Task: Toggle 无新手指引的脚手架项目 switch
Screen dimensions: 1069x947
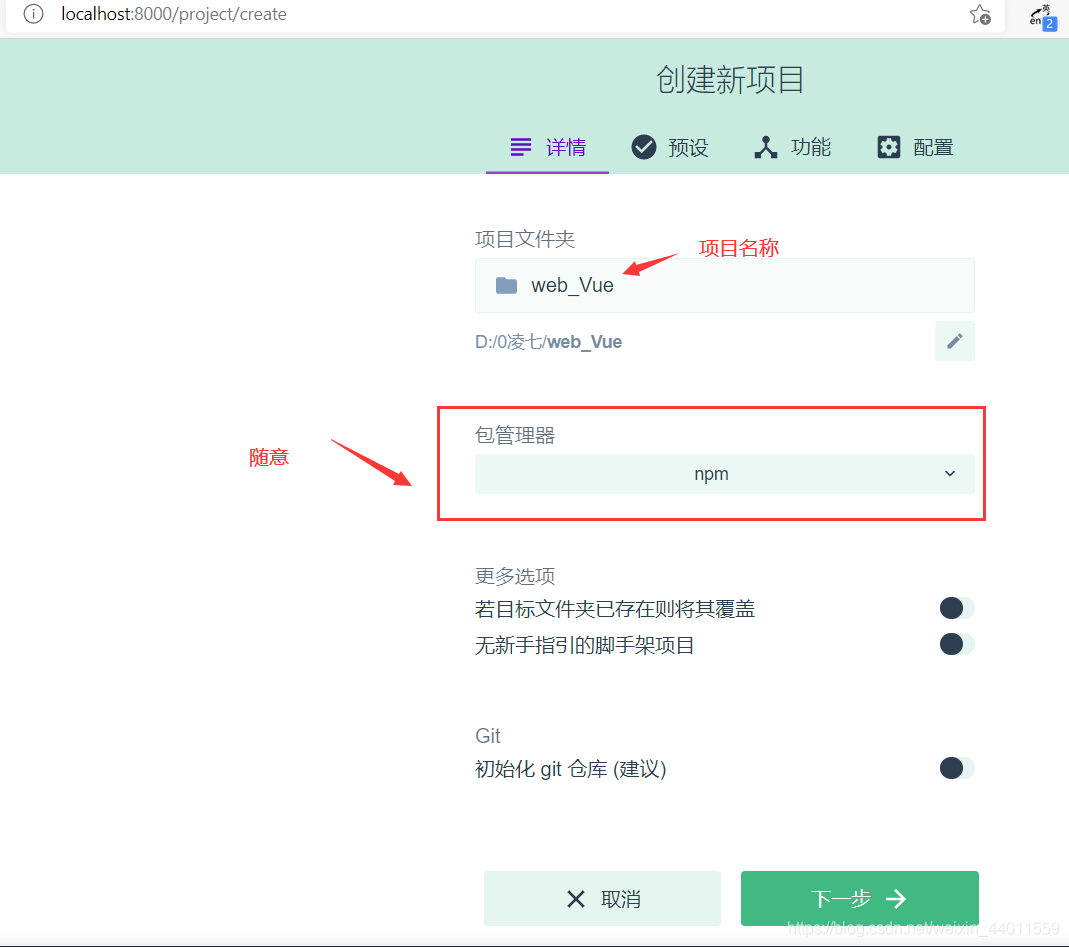Action: [955, 644]
